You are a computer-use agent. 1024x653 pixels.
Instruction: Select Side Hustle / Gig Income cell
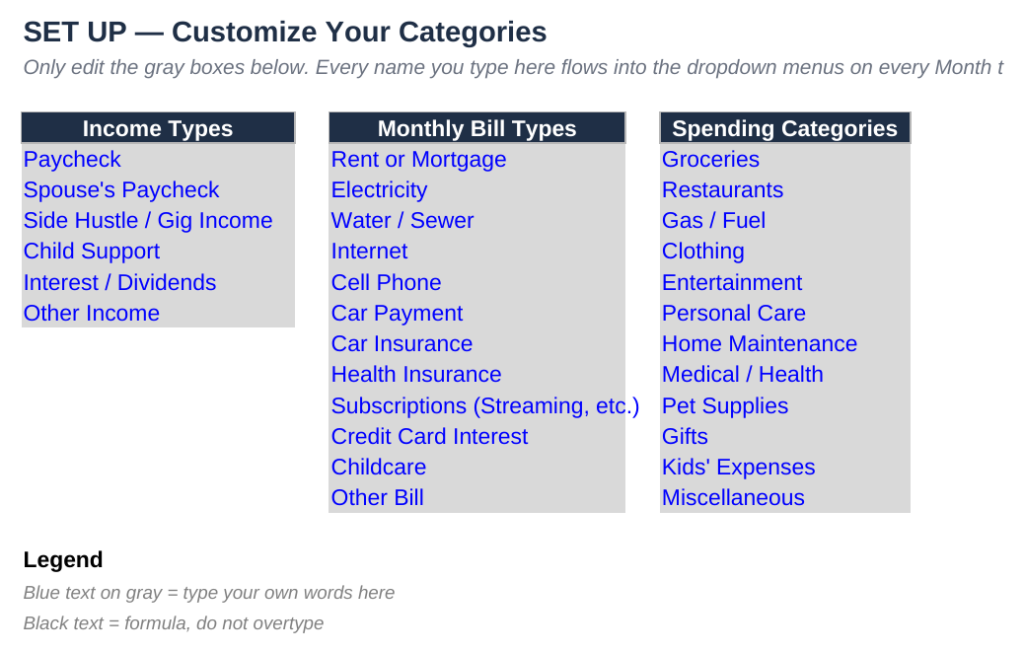158,221
